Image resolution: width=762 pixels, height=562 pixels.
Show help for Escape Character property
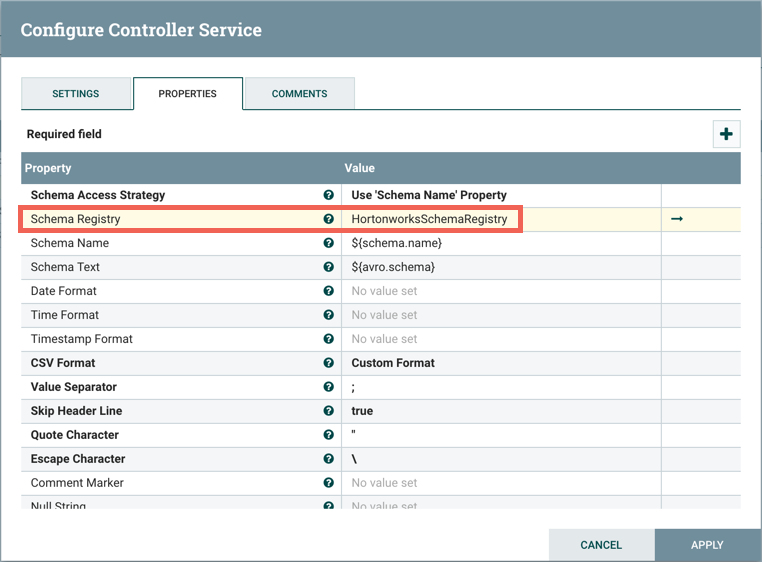click(329, 458)
